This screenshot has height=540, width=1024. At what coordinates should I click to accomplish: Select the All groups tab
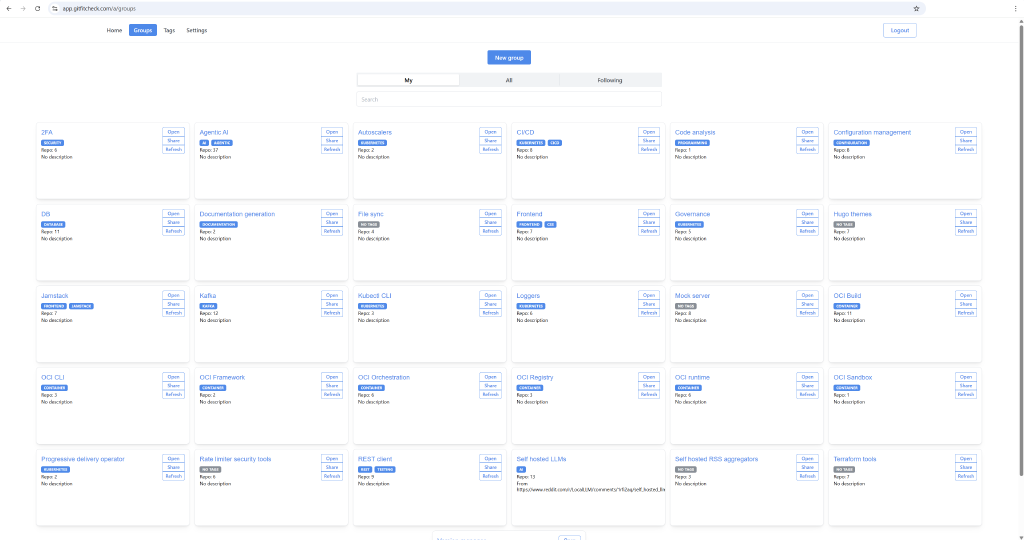[509, 80]
